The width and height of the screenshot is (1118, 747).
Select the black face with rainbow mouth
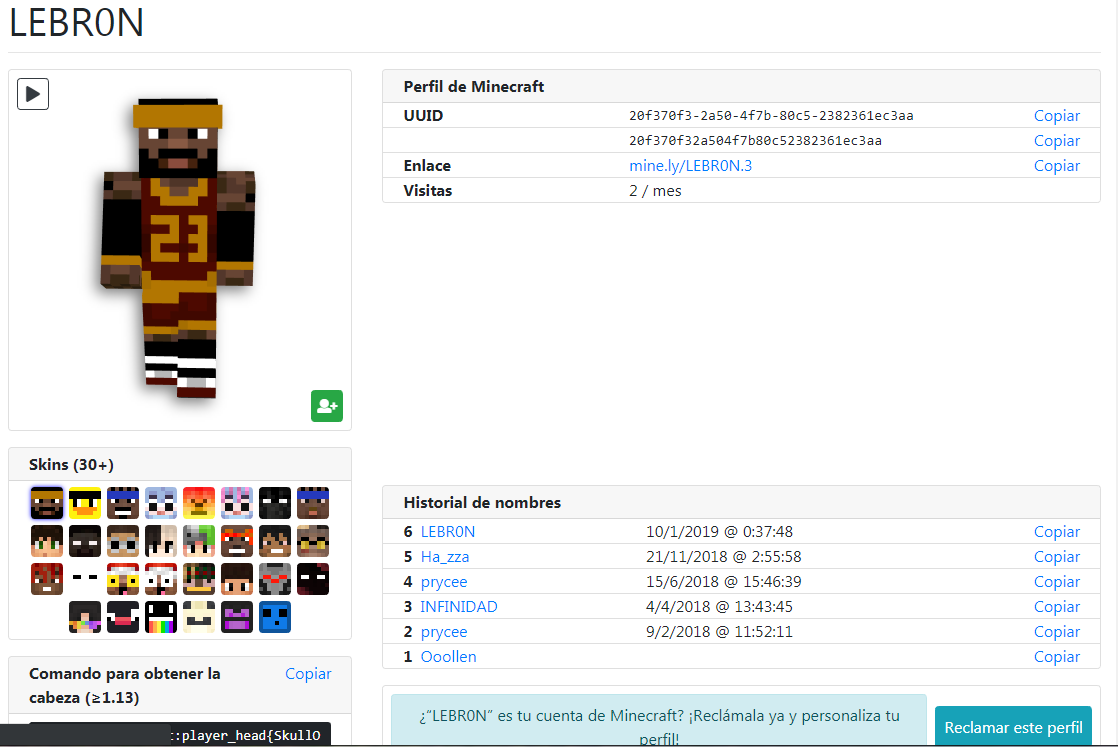tap(161, 617)
